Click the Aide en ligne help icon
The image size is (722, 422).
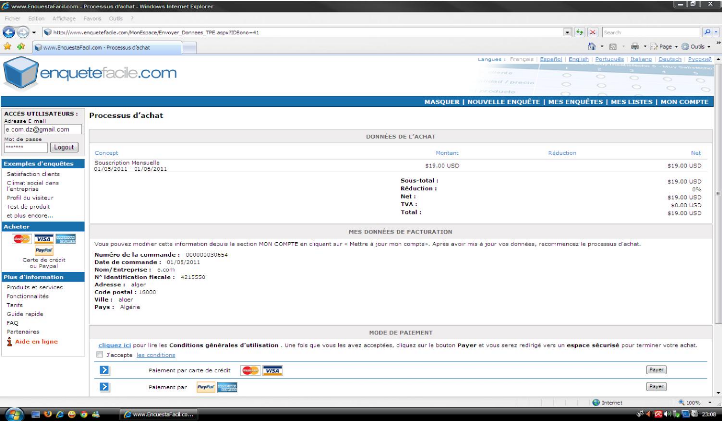(10, 341)
